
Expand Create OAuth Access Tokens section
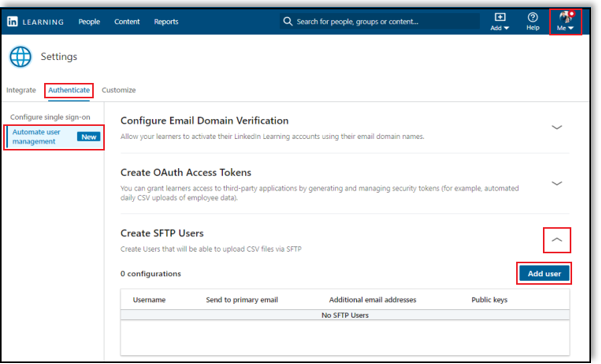tap(557, 183)
